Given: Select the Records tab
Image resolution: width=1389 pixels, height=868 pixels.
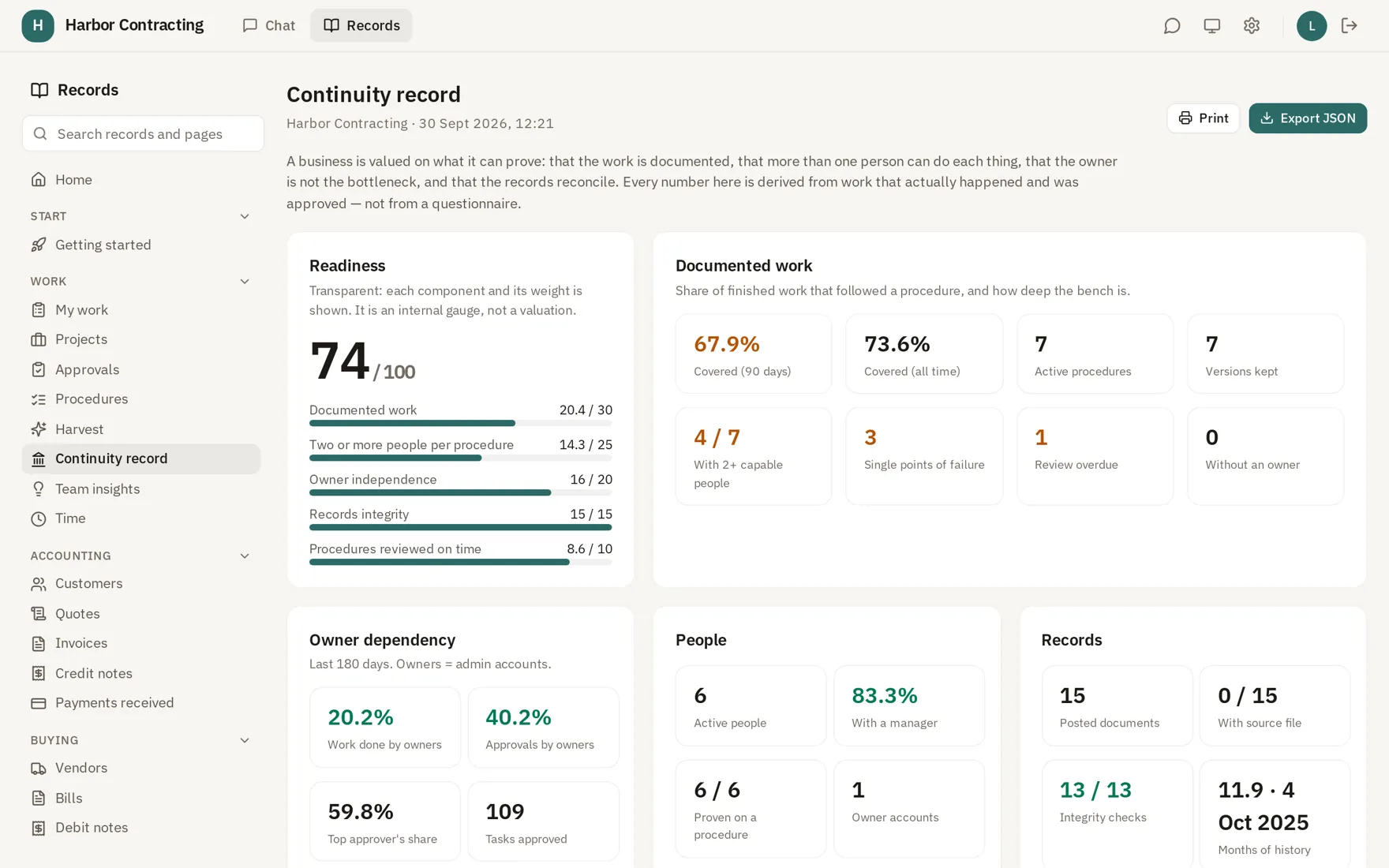Looking at the screenshot, I should (361, 26).
